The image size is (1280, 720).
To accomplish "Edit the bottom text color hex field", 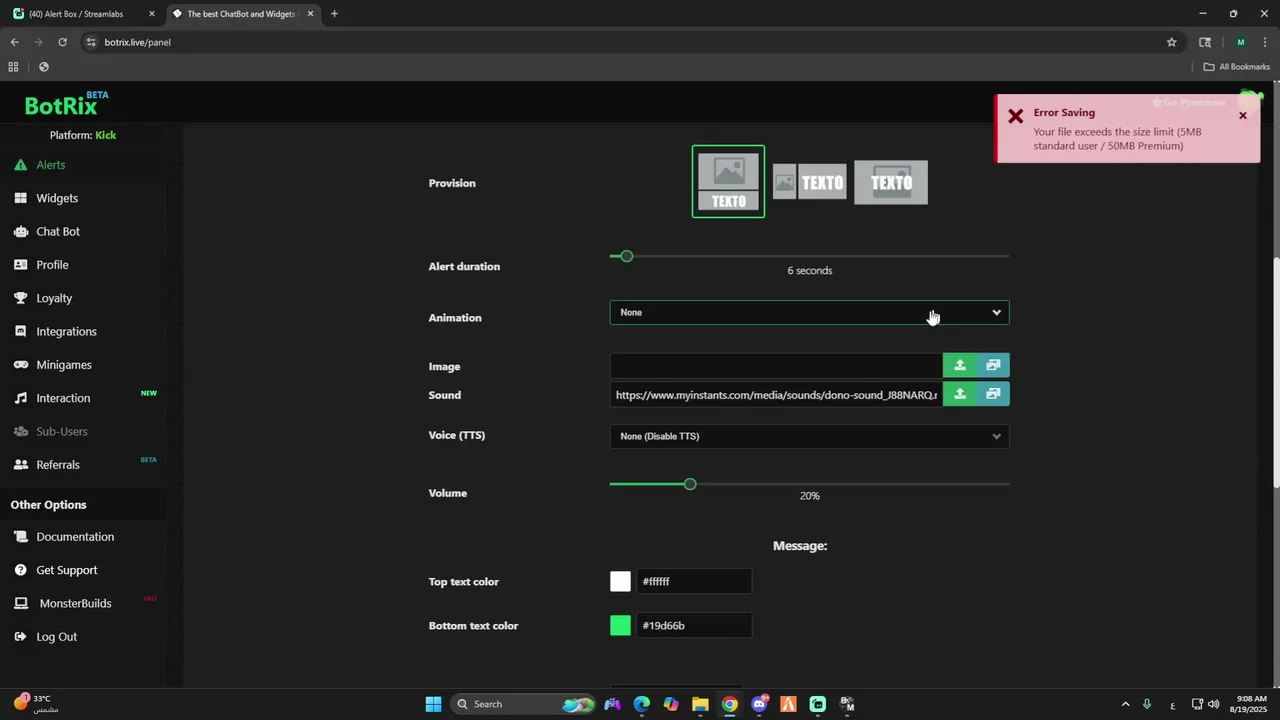I will [x=694, y=625].
